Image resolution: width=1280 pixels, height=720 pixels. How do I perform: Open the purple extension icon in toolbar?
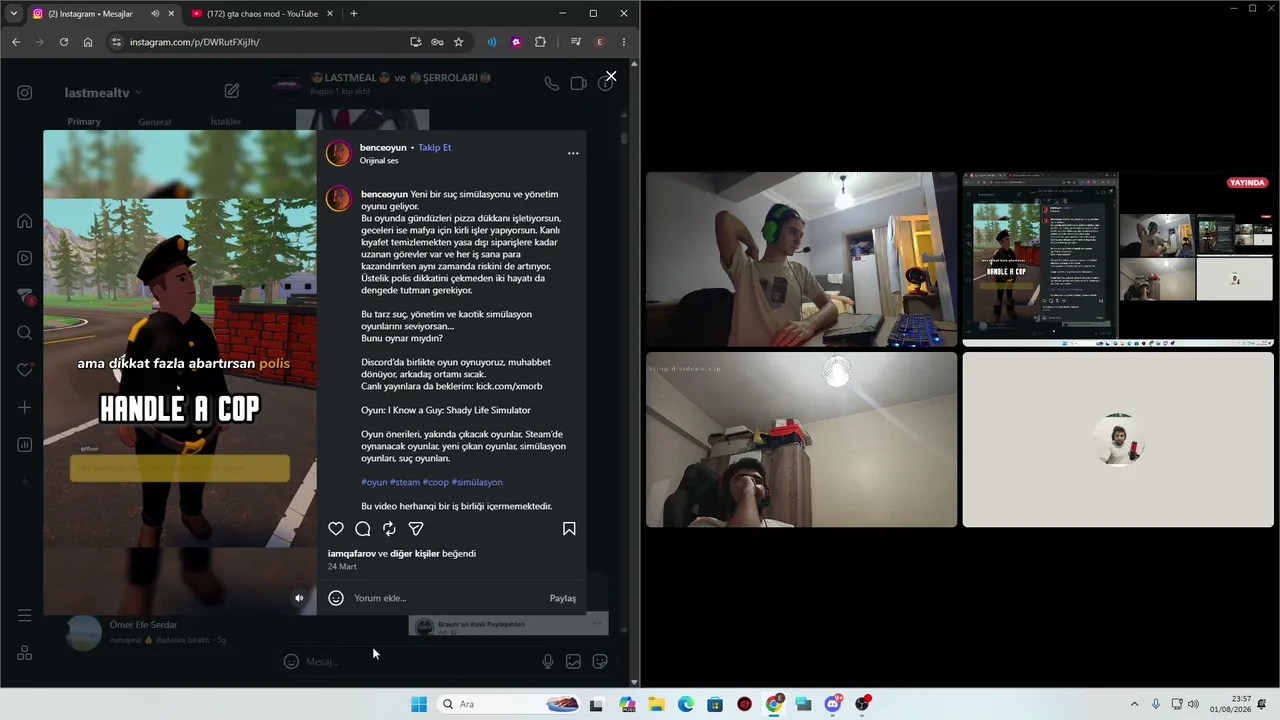tap(516, 42)
